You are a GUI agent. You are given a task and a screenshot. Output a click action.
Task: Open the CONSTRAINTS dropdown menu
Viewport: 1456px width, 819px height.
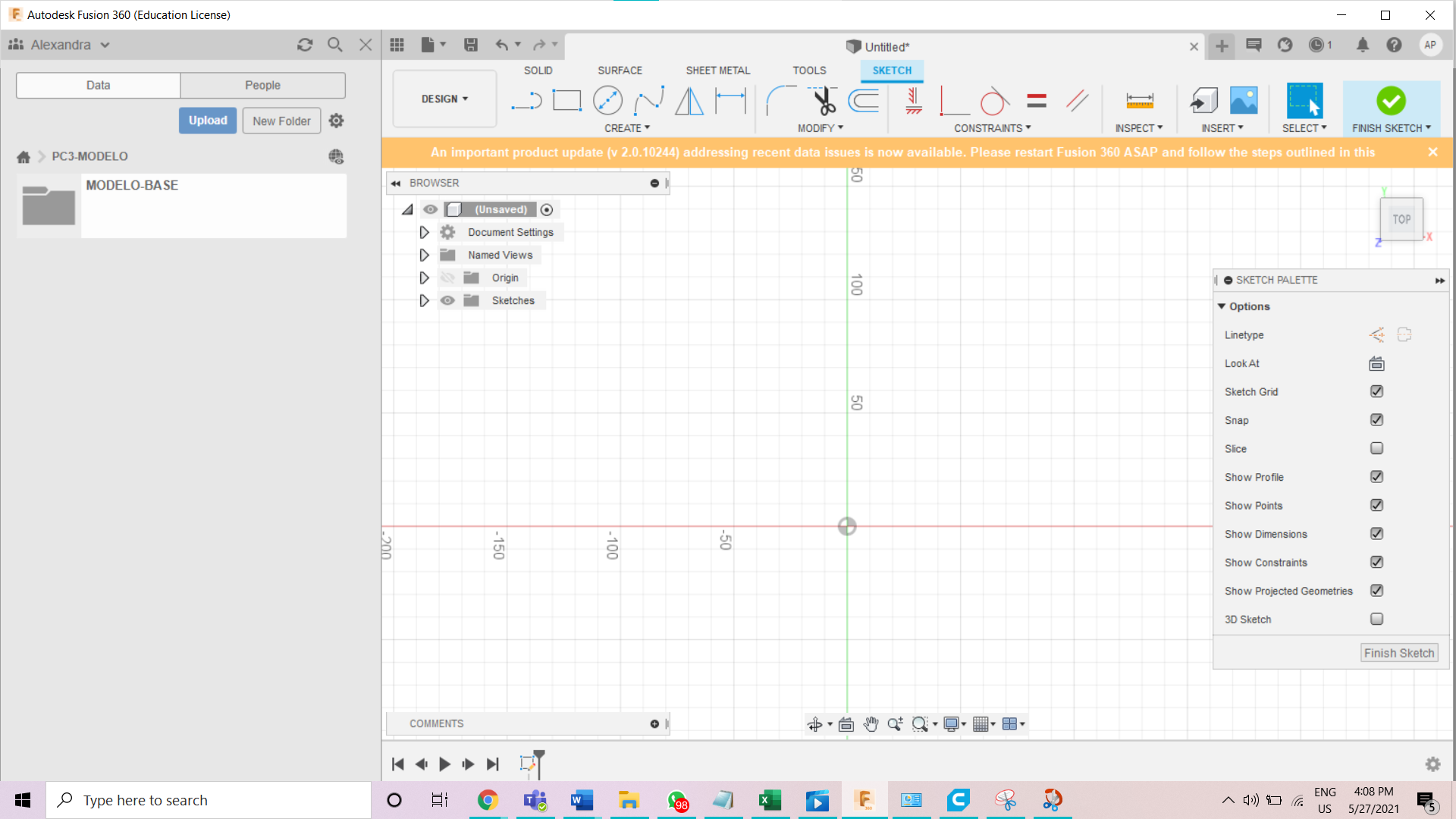point(992,128)
